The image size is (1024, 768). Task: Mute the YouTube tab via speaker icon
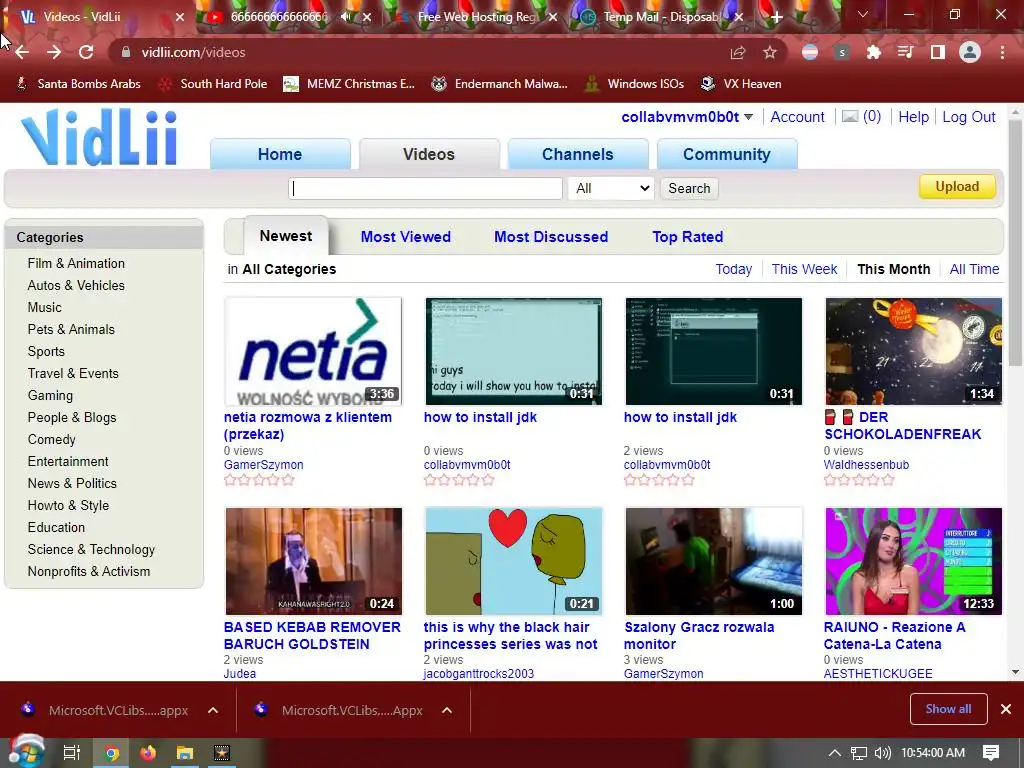click(x=346, y=17)
